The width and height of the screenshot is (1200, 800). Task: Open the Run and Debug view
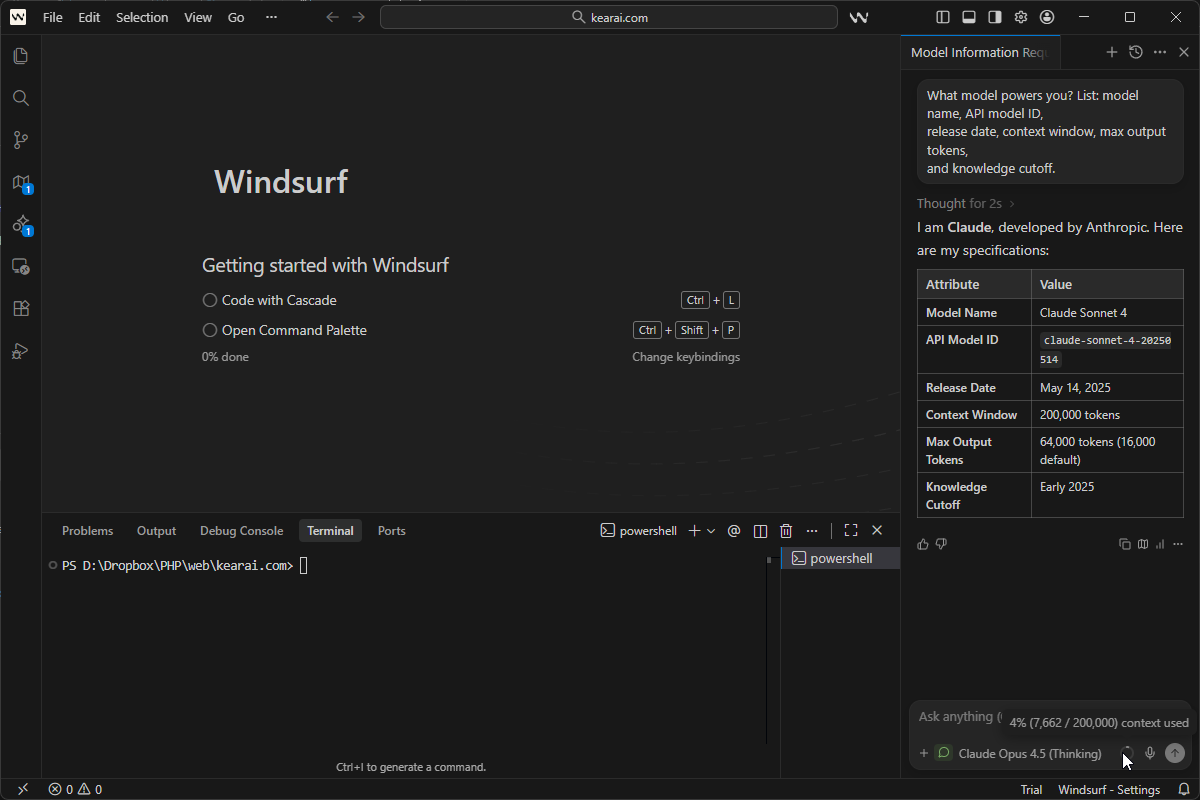click(20, 351)
